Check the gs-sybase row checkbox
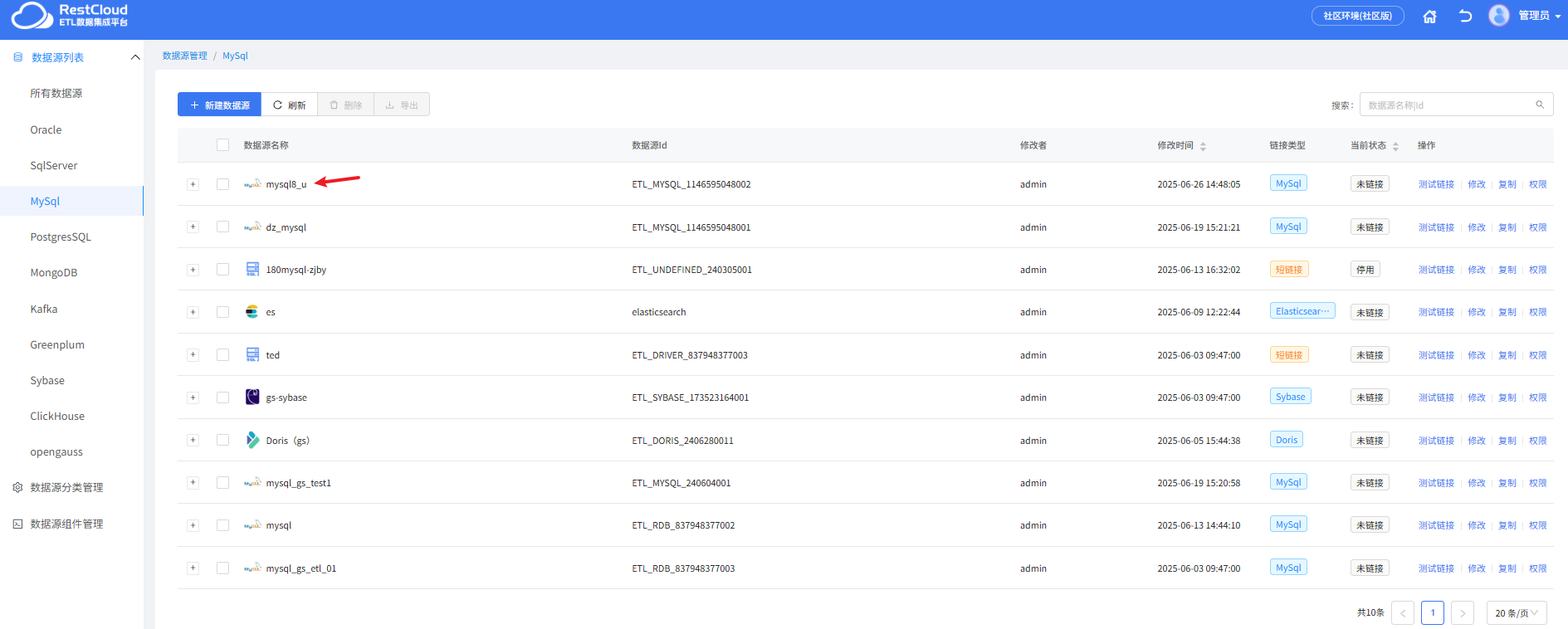 click(x=222, y=397)
